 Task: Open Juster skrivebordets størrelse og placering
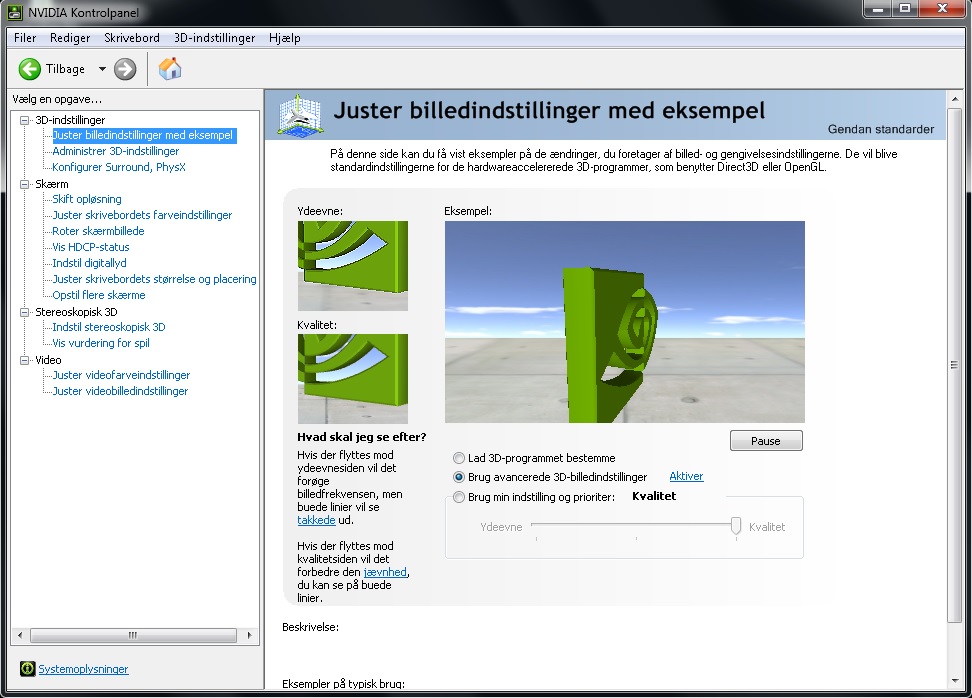[154, 280]
